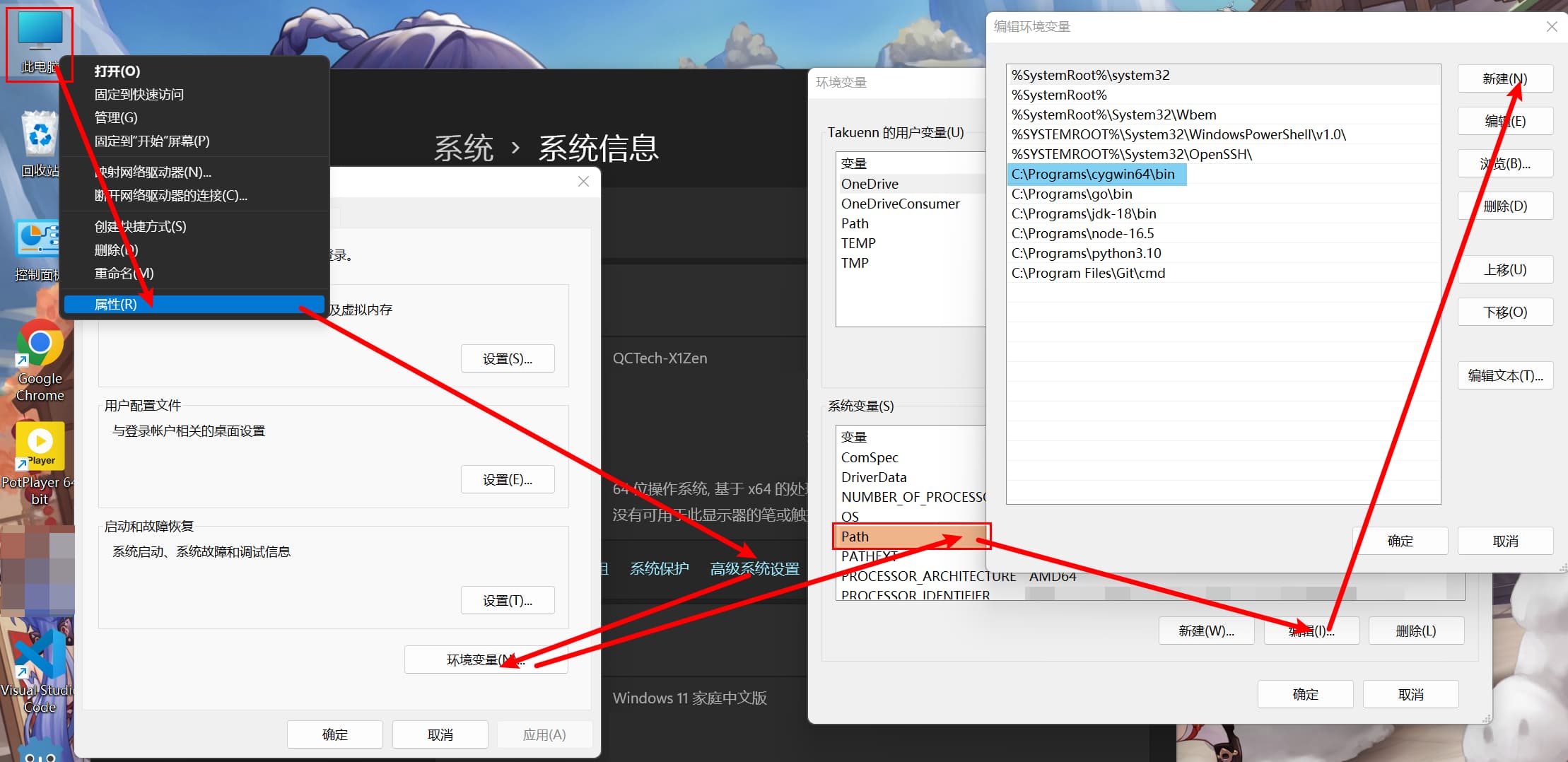
Task: Open the 系统保护 link
Action: (659, 569)
